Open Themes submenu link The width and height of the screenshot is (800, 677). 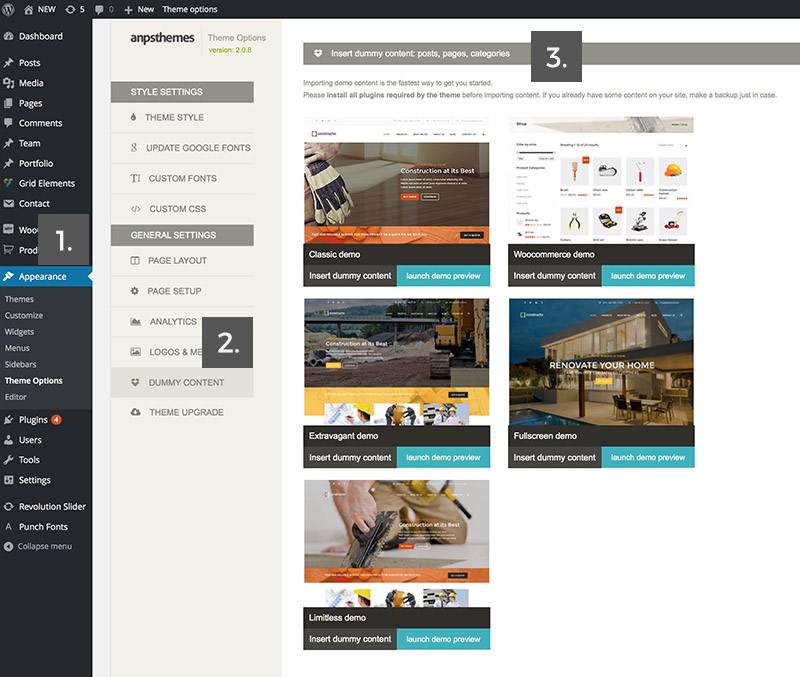click(x=19, y=299)
